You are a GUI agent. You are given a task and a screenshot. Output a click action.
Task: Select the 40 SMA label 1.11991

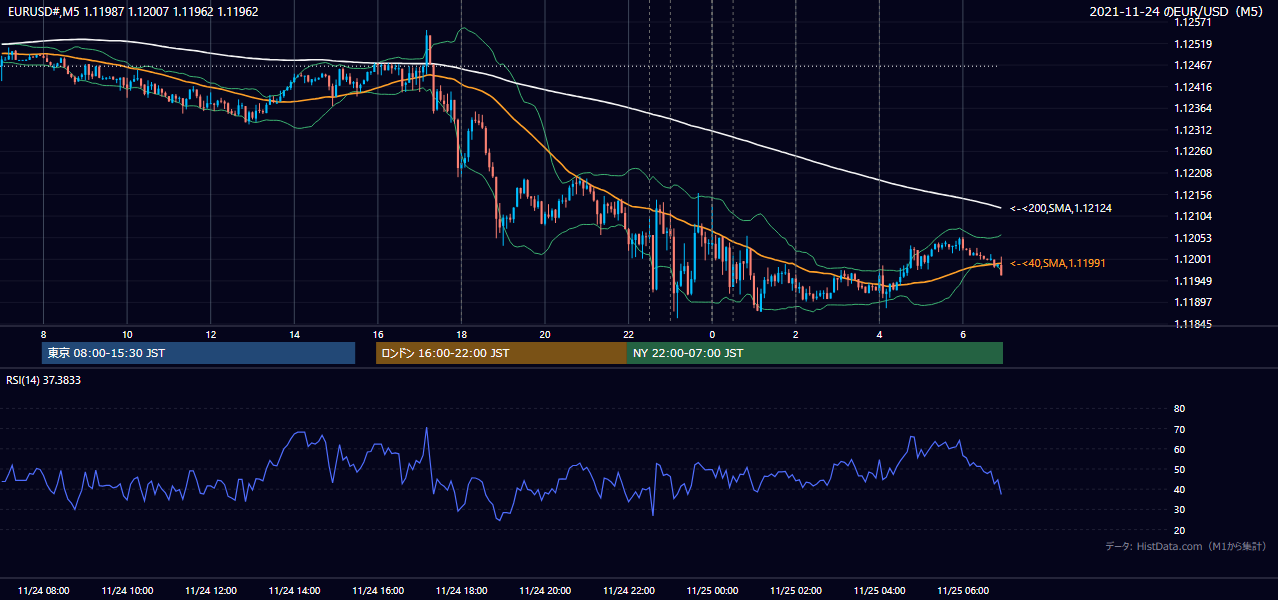(x=1060, y=263)
